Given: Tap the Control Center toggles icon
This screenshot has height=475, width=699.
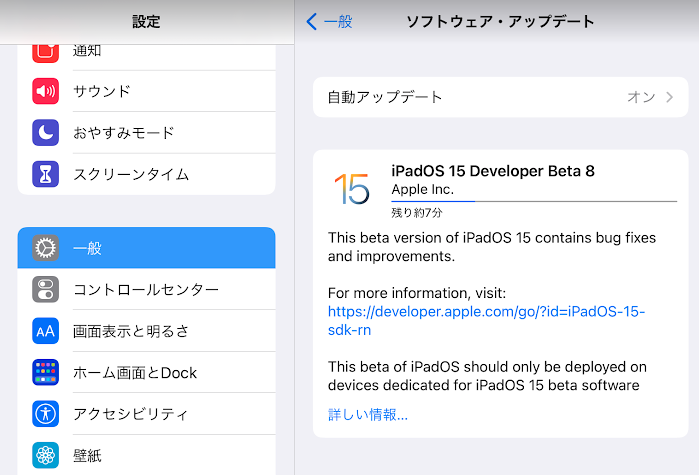Looking at the screenshot, I should (45, 289).
